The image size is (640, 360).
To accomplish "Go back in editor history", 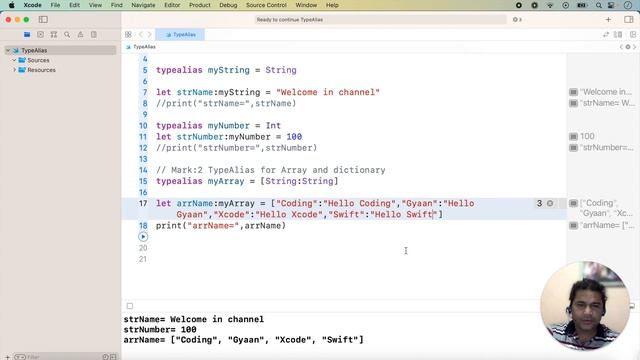I will (x=140, y=35).
